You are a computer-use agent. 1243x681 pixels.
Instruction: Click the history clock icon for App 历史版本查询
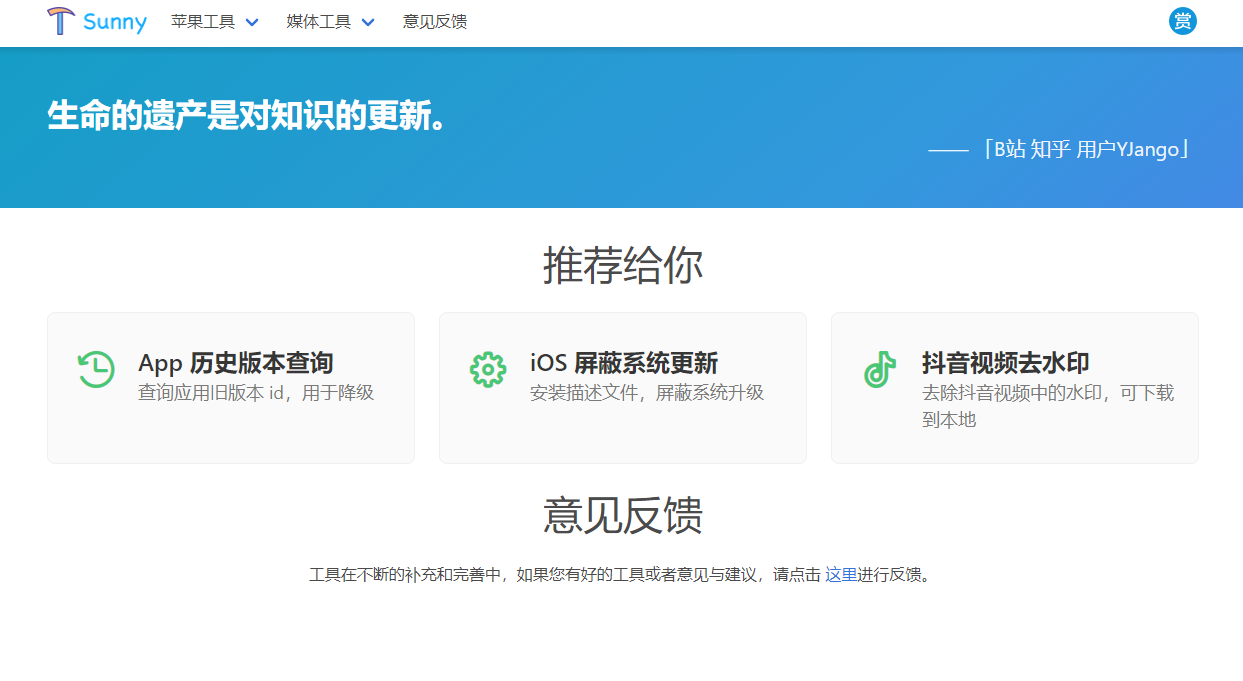click(96, 369)
